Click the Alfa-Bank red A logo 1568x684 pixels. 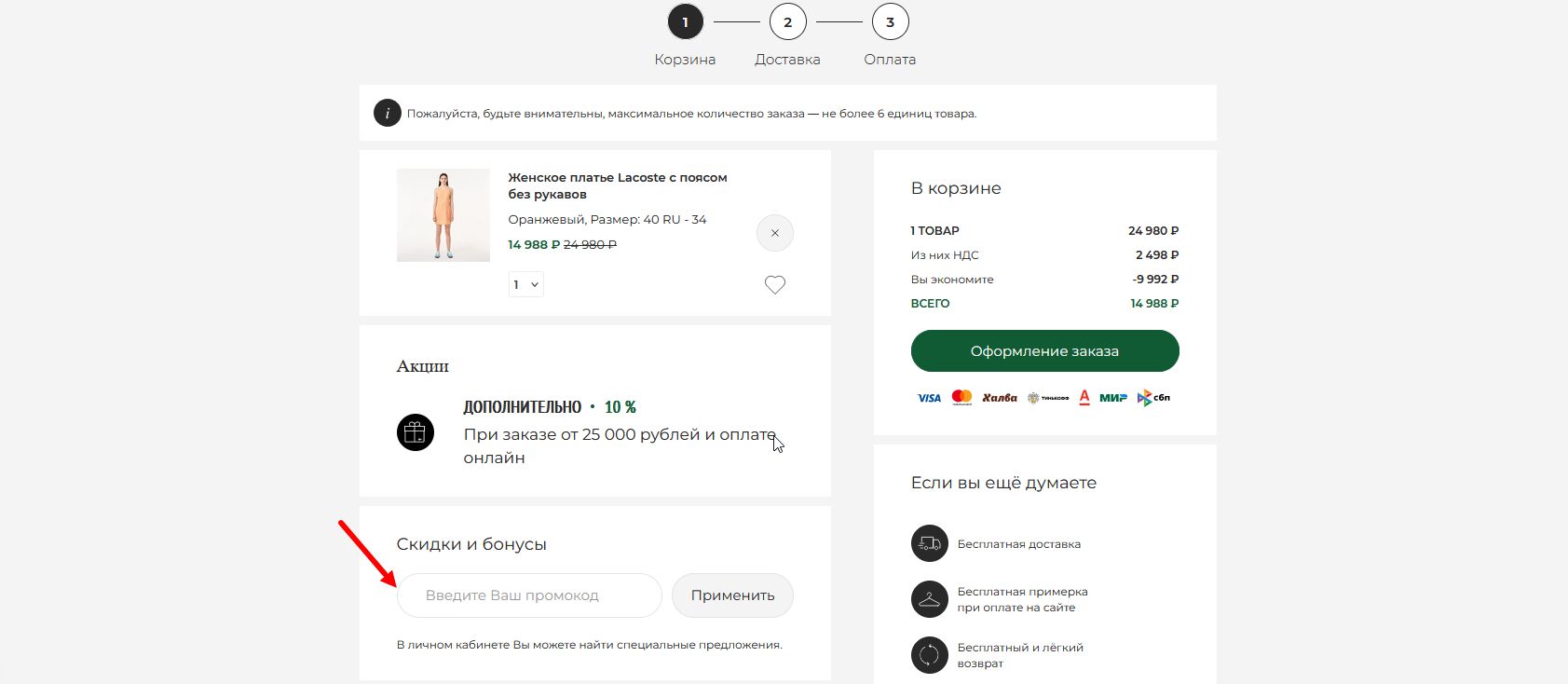[1084, 398]
